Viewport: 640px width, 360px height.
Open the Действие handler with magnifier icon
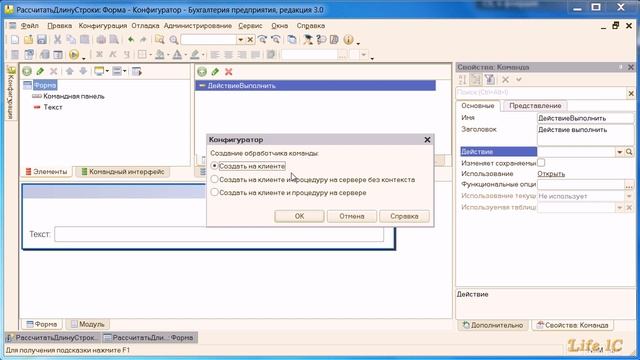click(629, 152)
